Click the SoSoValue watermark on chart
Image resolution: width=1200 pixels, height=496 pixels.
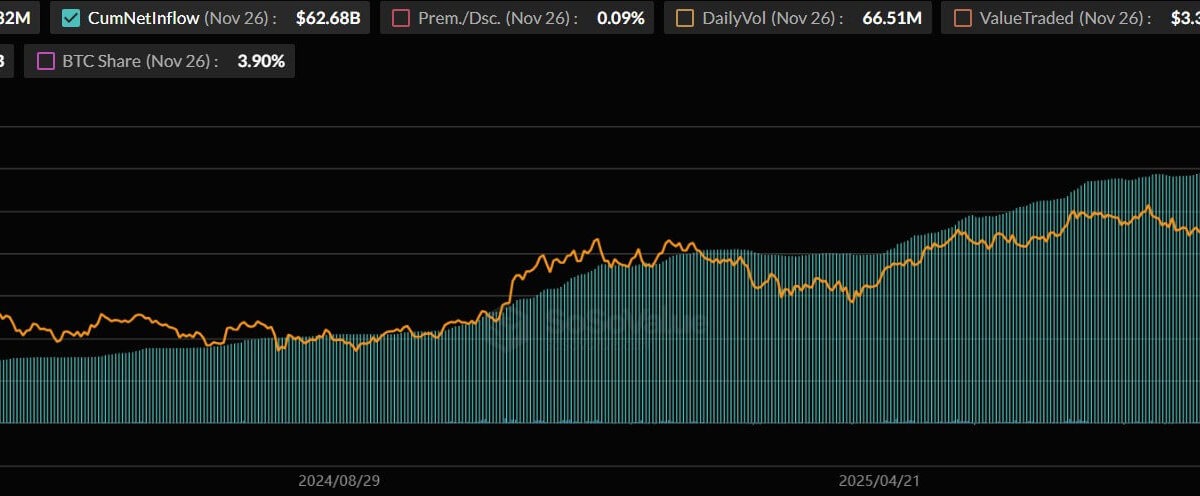point(600,322)
